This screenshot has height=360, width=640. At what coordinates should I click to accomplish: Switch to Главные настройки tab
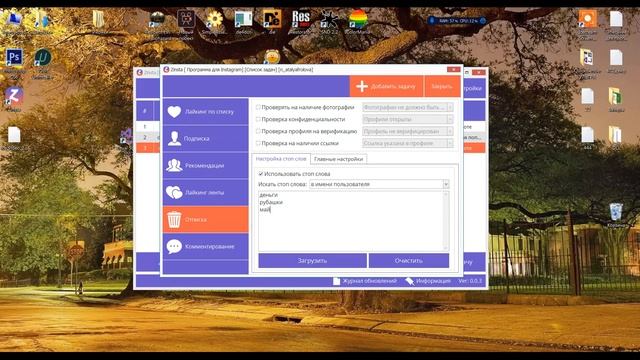tap(338, 159)
